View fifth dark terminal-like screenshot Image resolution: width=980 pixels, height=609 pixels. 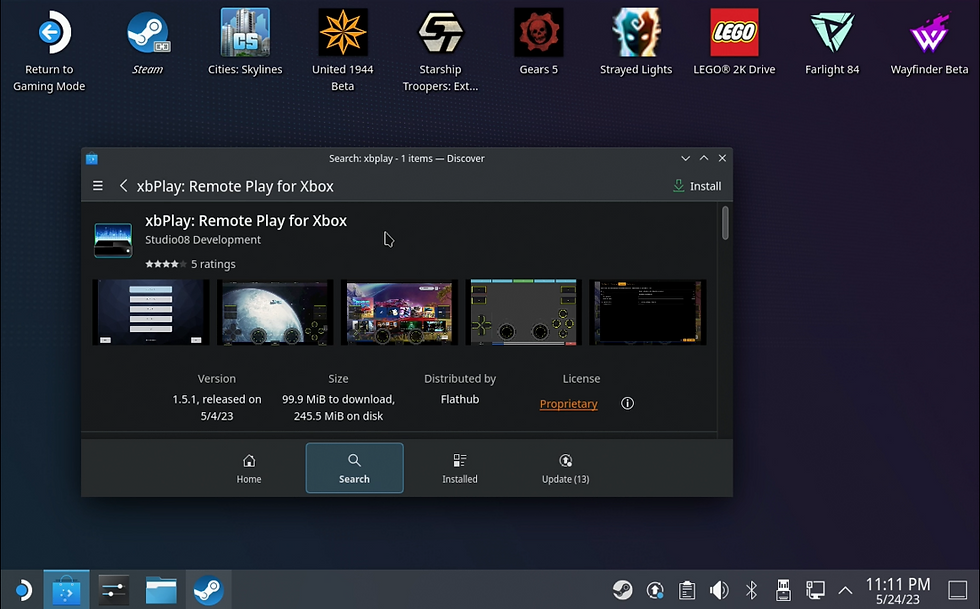click(x=648, y=312)
